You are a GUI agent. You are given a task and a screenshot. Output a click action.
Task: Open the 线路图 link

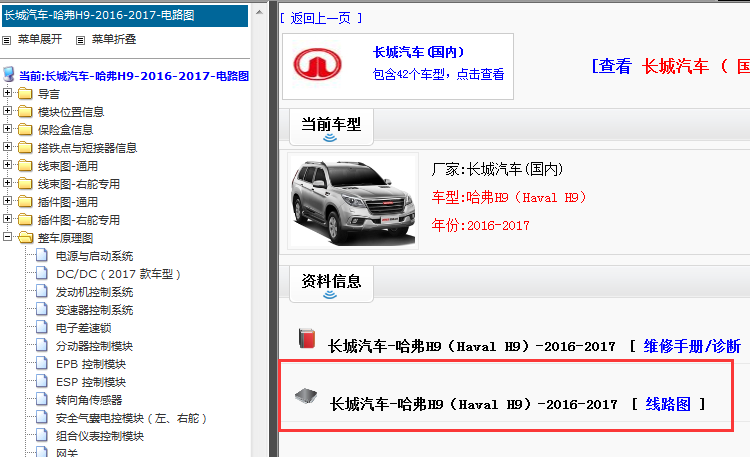pos(668,404)
